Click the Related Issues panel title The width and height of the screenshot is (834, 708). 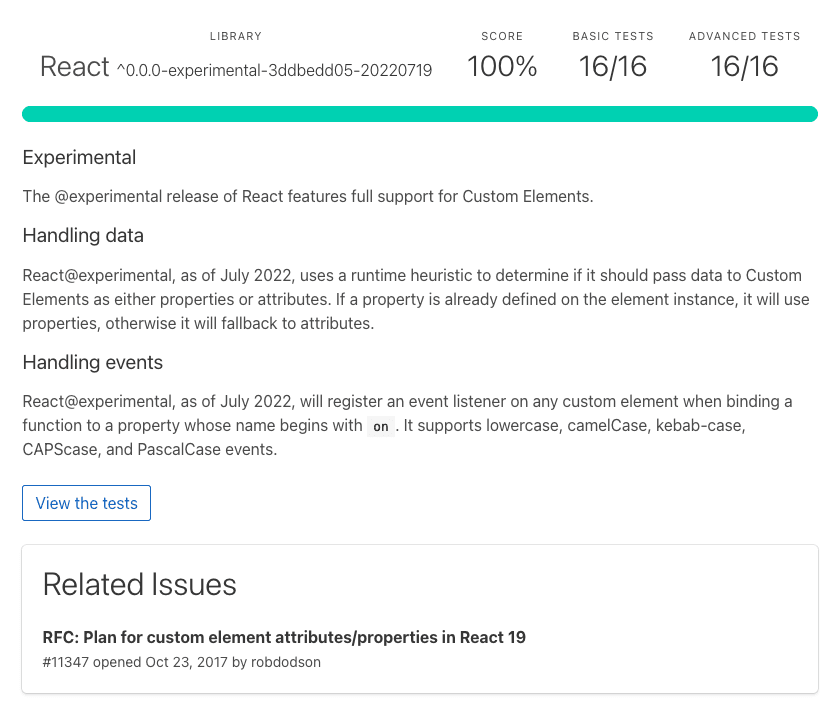[x=138, y=585]
